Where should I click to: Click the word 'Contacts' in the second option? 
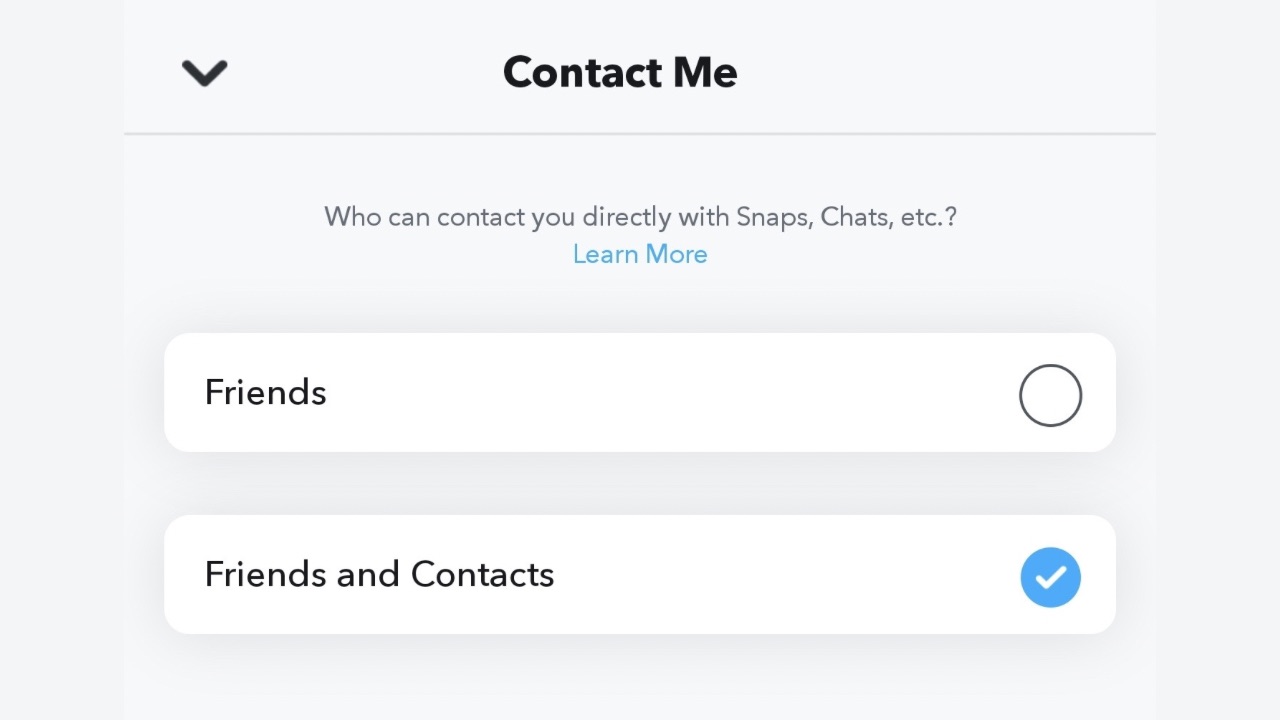tap(482, 574)
